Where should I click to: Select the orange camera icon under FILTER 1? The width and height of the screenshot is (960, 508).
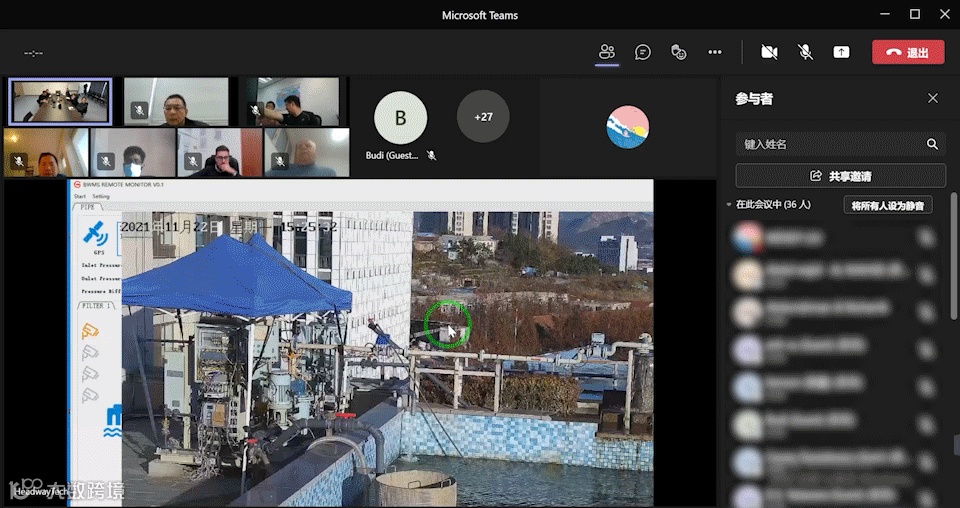tap(90, 331)
